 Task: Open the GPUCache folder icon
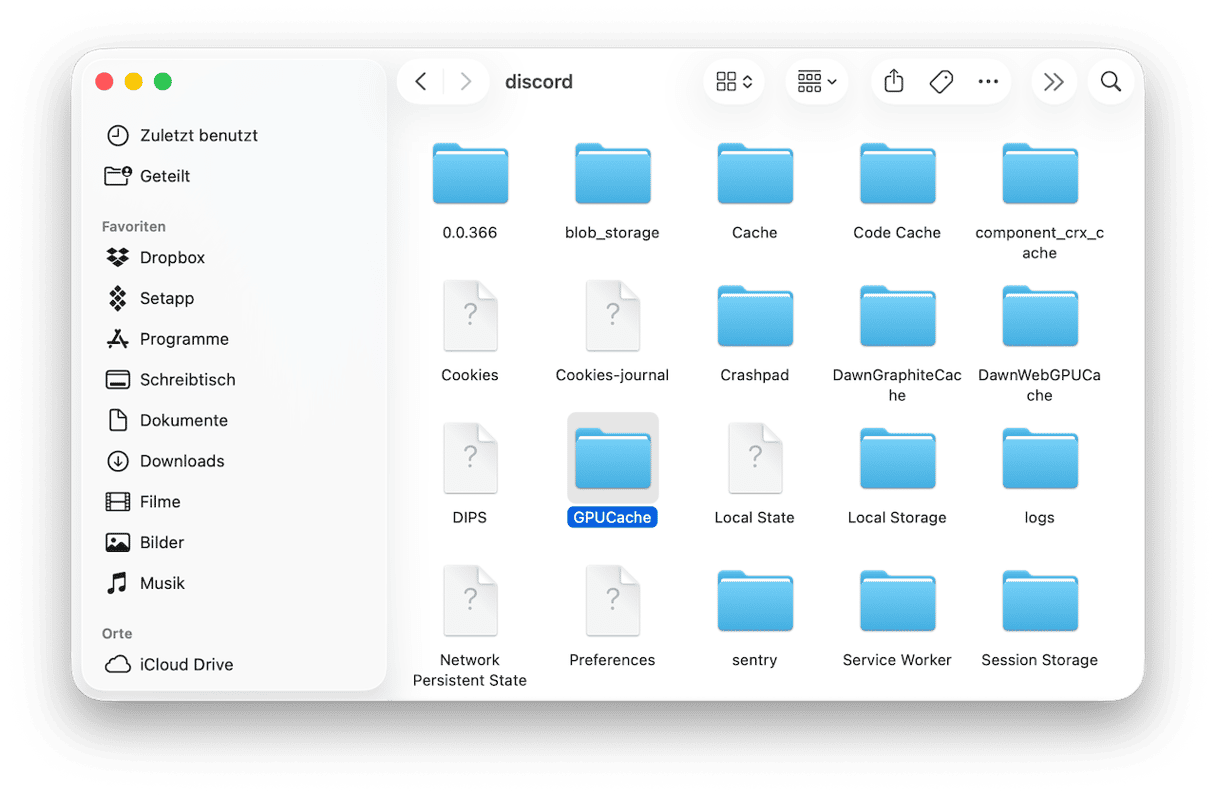coord(612,459)
